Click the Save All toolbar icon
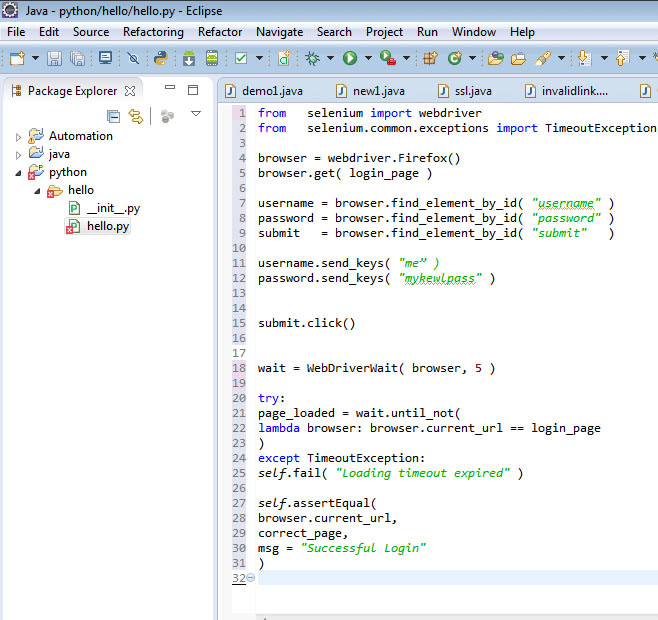The image size is (658, 620). [x=76, y=59]
